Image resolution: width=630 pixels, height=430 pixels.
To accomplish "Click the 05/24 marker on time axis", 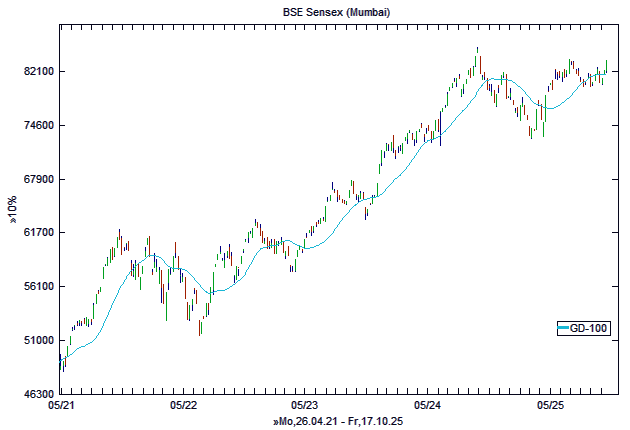I will [428, 406].
